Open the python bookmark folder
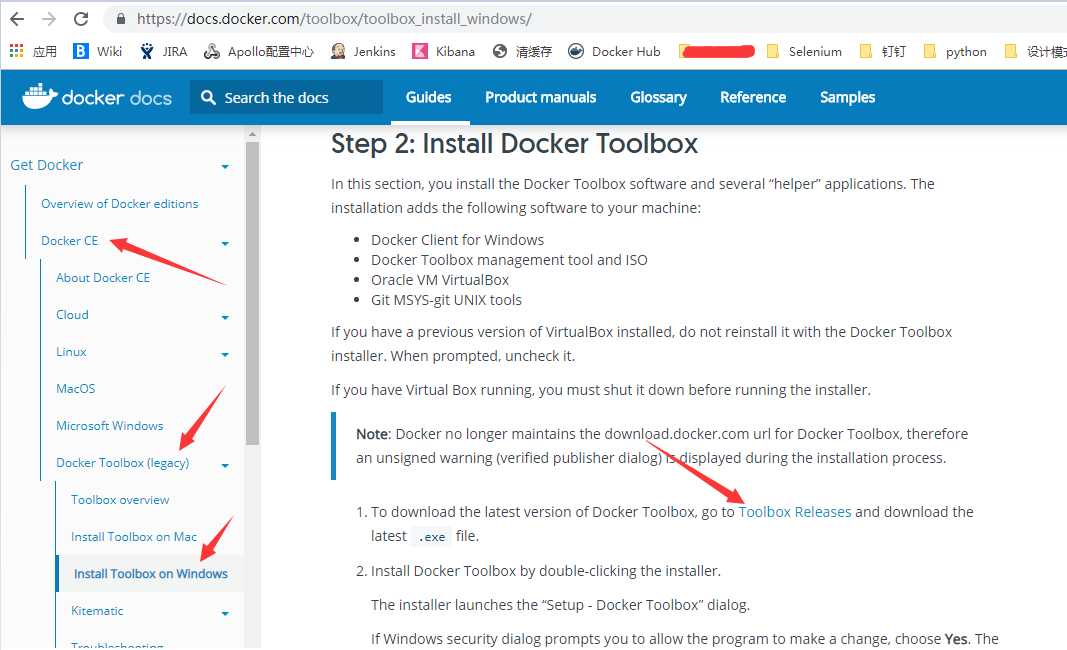 coord(955,51)
